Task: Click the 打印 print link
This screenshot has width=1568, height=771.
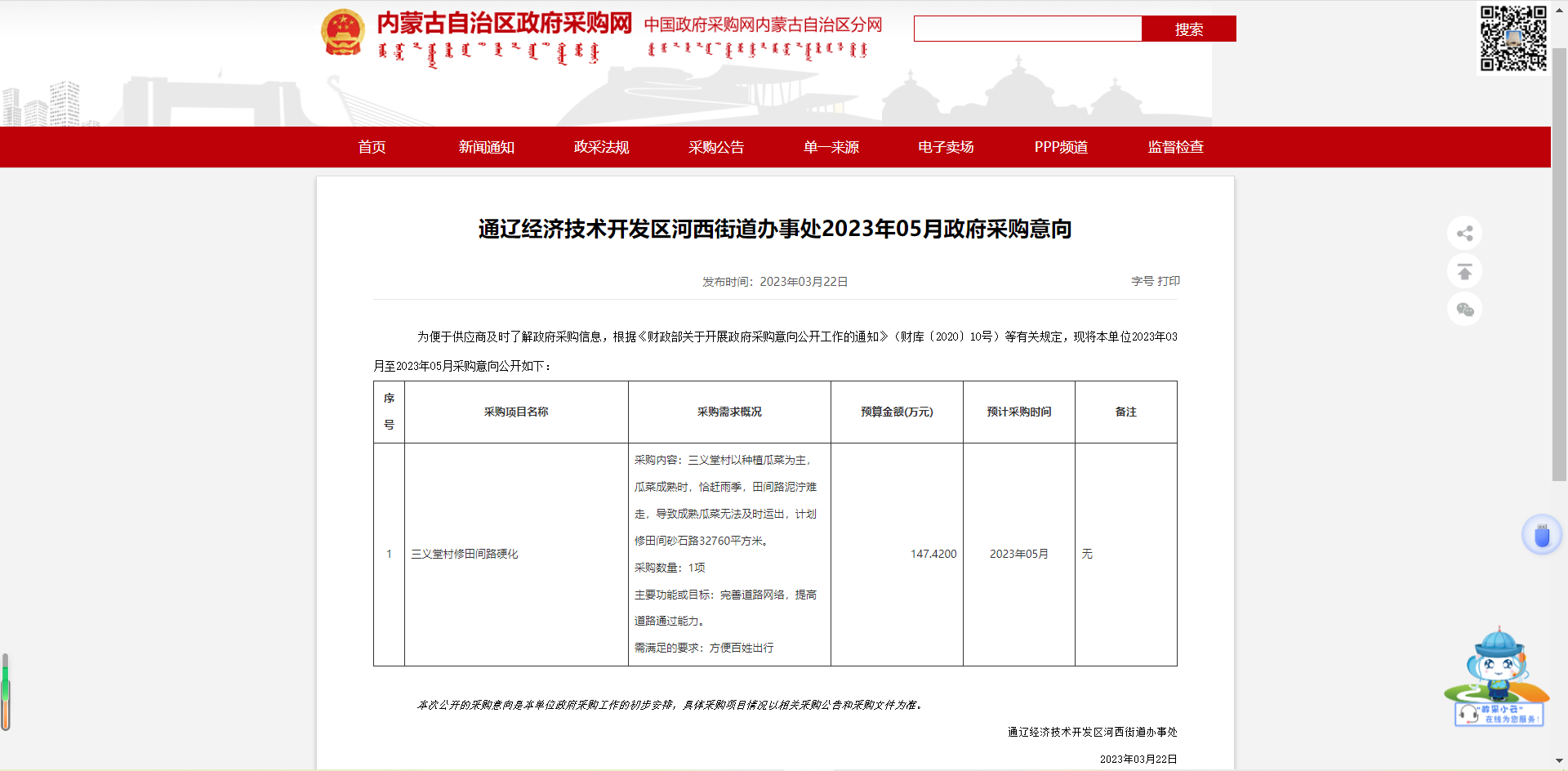Action: [1169, 281]
